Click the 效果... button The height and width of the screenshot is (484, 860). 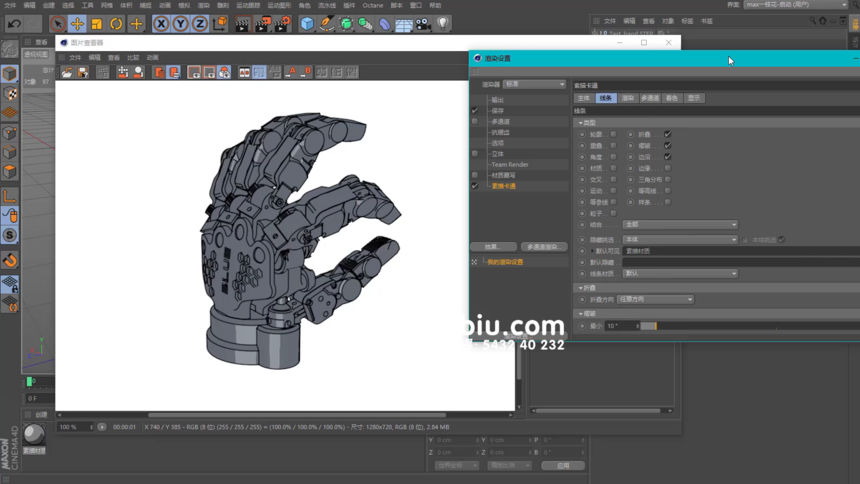click(x=493, y=247)
